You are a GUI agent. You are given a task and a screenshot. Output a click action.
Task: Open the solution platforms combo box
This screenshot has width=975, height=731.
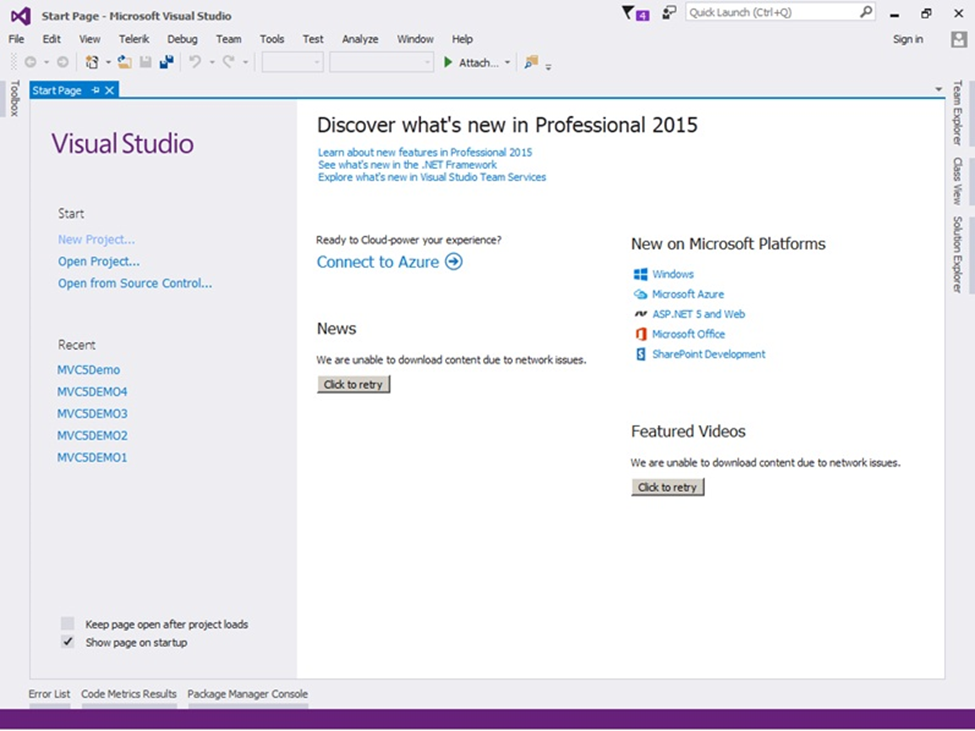click(x=380, y=62)
